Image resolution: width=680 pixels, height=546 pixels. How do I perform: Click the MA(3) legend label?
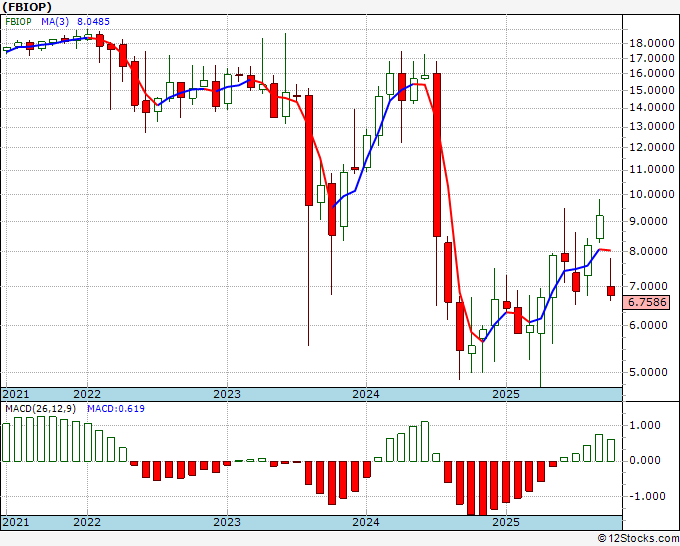tap(55, 22)
